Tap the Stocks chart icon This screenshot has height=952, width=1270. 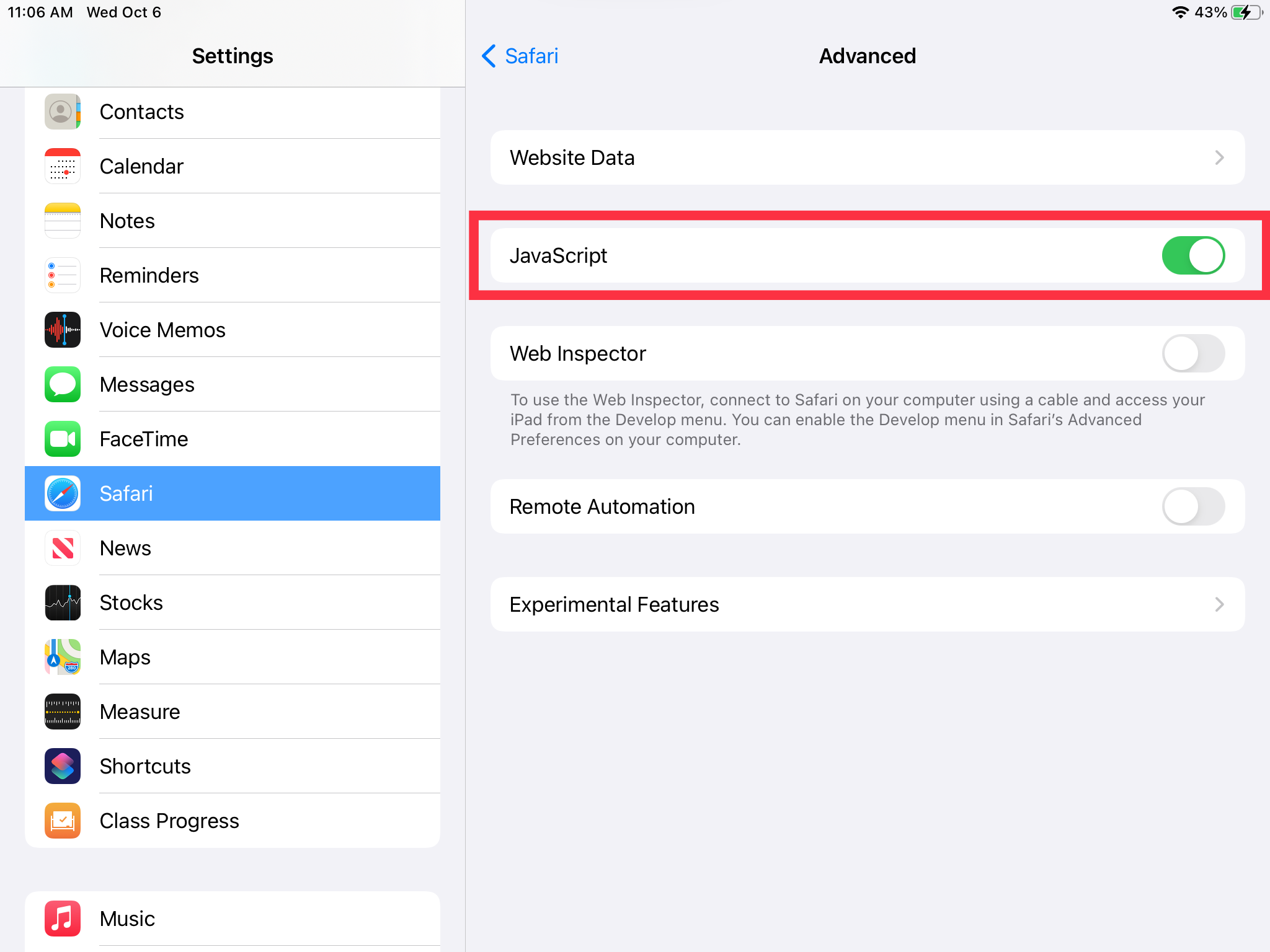(63, 602)
